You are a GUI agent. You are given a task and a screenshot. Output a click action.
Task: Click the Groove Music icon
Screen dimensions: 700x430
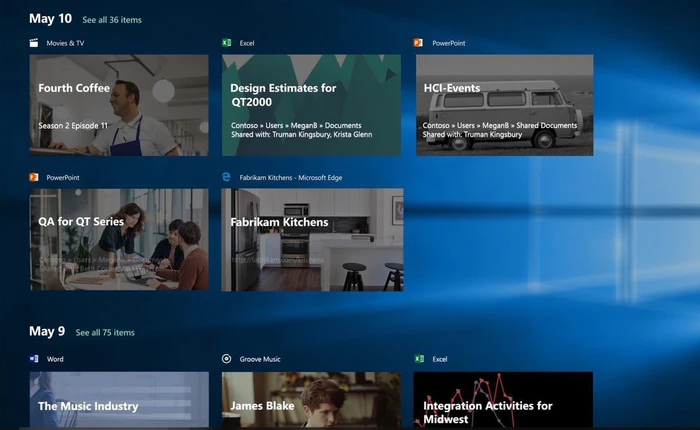point(226,359)
